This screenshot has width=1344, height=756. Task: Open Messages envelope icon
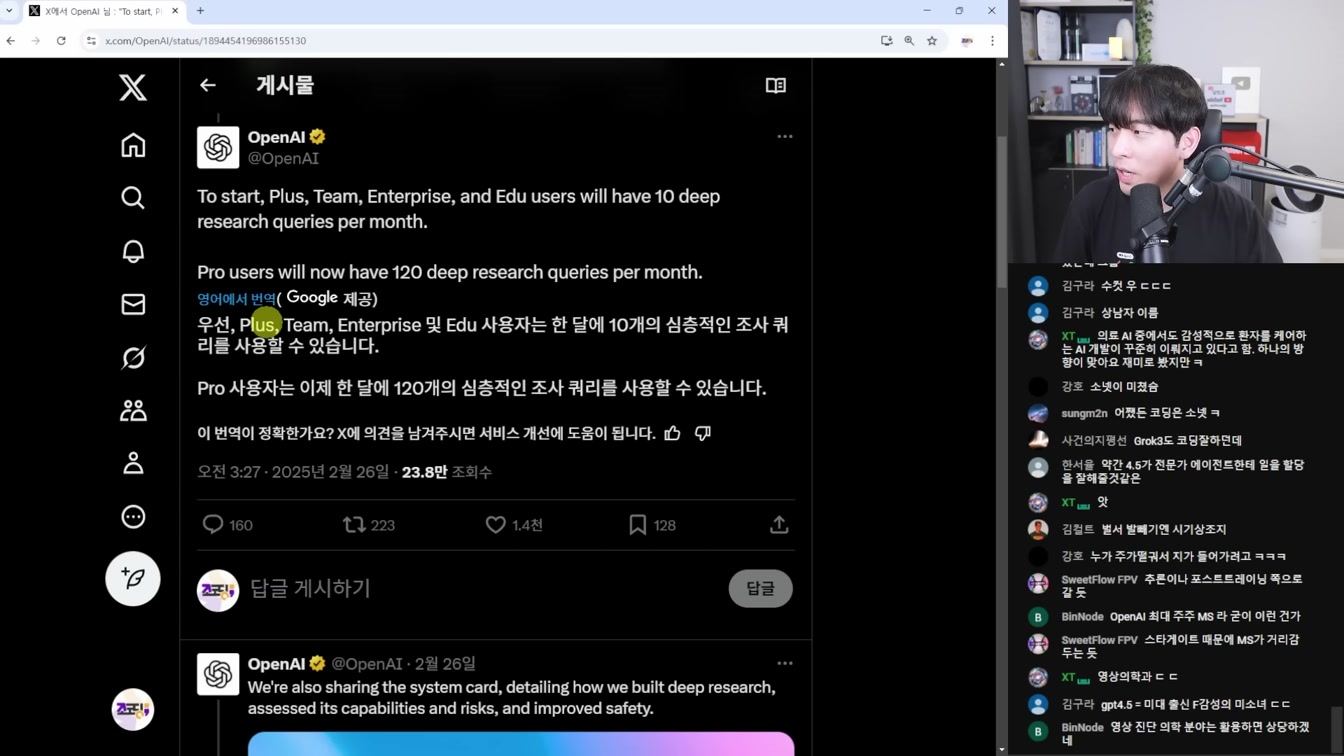(x=133, y=304)
